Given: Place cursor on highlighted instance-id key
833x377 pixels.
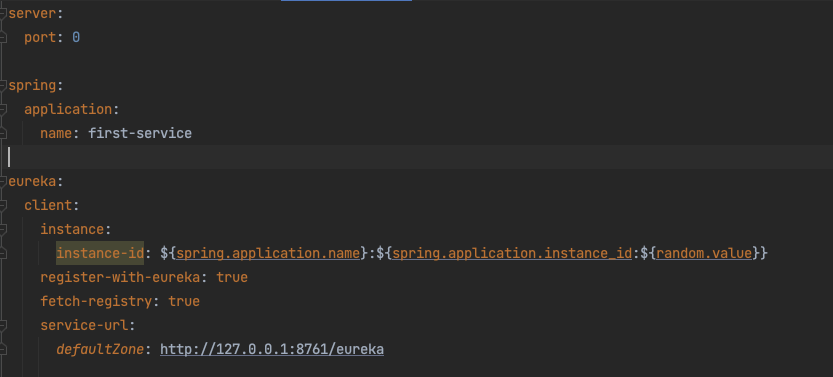Looking at the screenshot, I should pos(100,253).
